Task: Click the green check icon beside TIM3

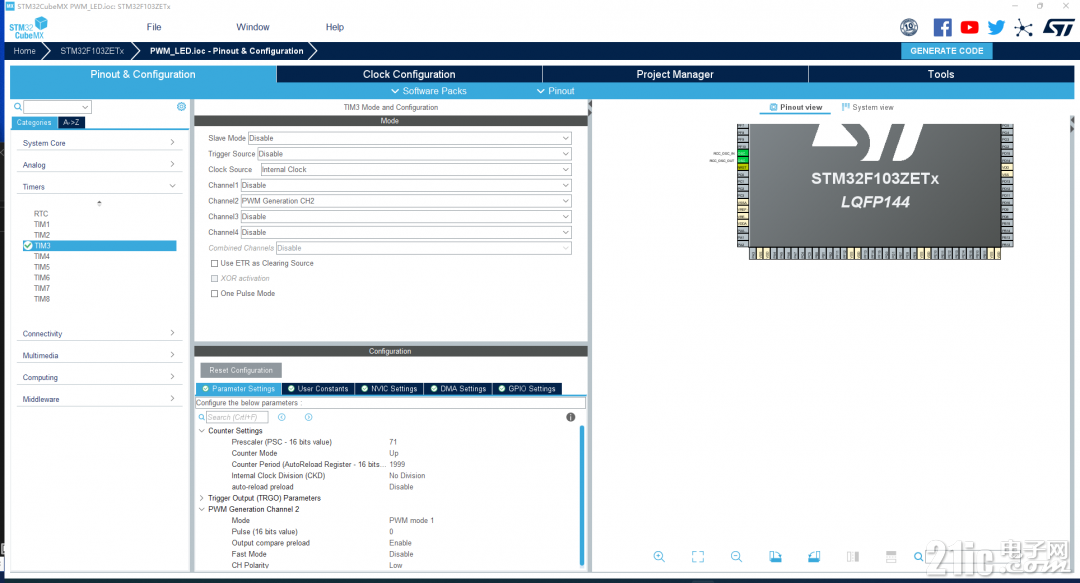Action: 28,245
